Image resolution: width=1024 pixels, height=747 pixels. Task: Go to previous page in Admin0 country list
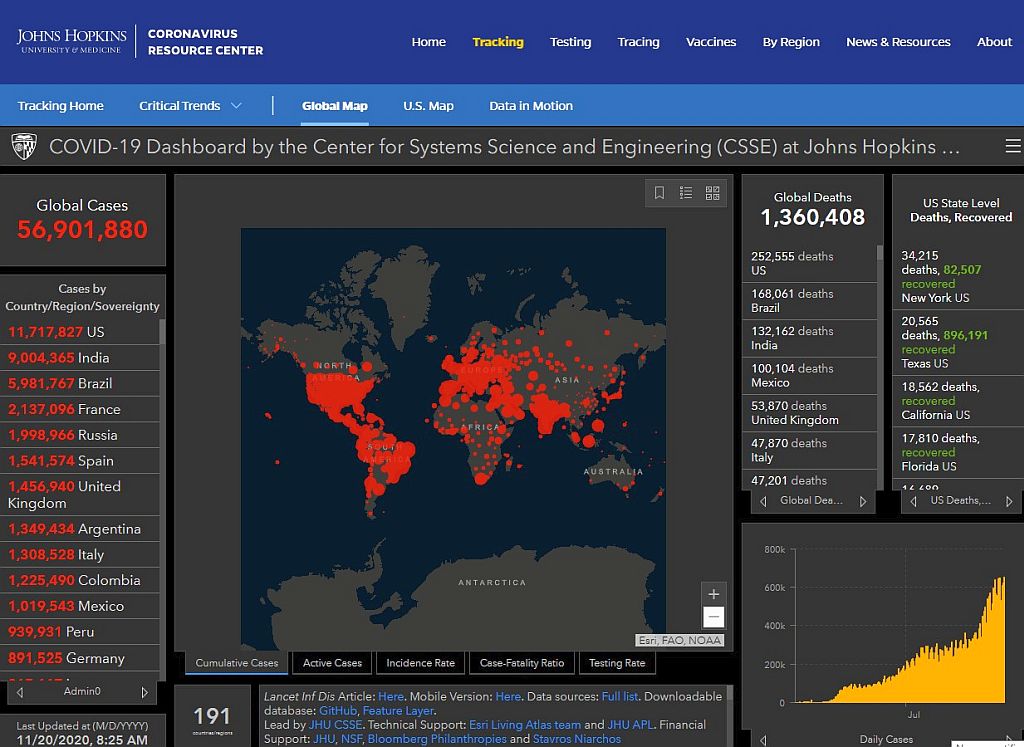[x=20, y=692]
